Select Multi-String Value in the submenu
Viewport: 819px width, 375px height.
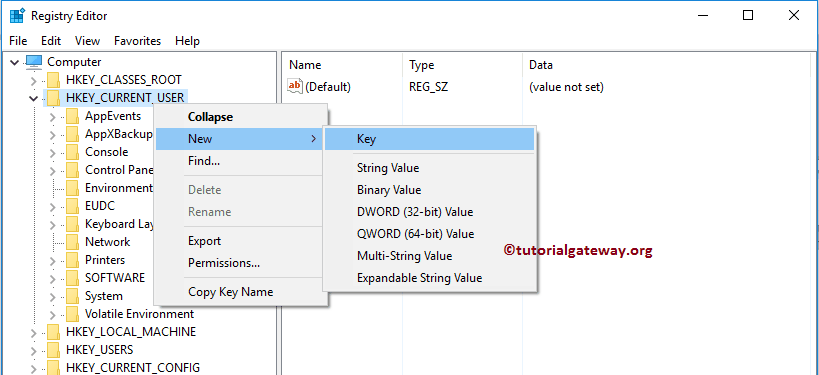[x=429, y=256]
